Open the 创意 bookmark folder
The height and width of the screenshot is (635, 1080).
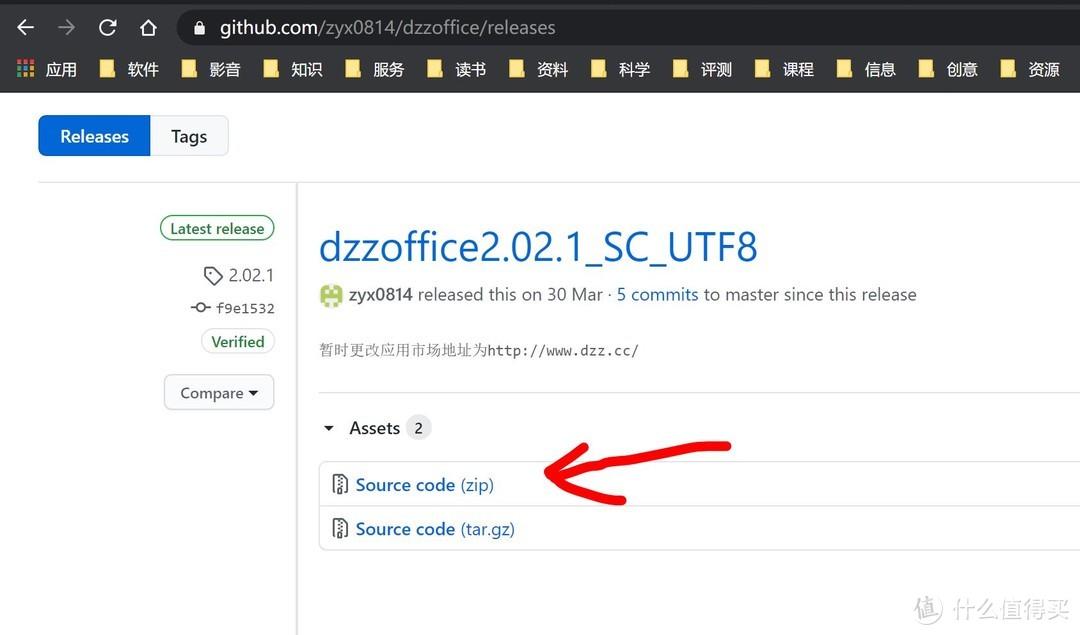click(948, 69)
